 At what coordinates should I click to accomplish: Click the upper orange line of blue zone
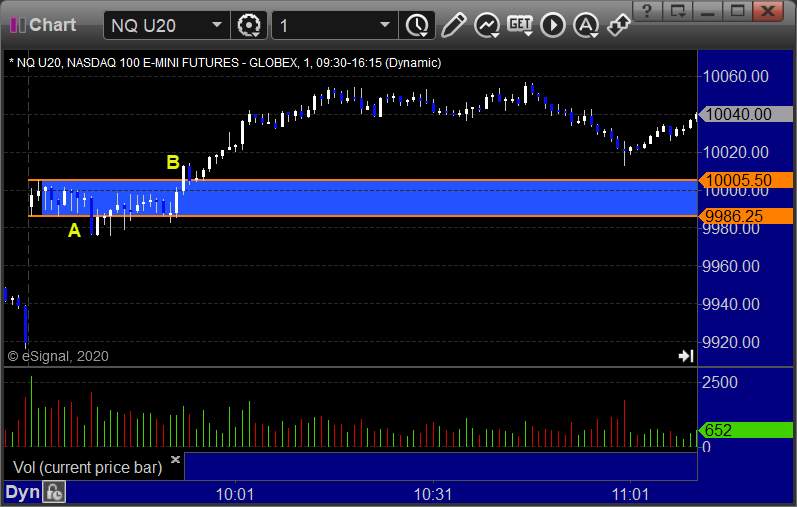tap(363, 180)
